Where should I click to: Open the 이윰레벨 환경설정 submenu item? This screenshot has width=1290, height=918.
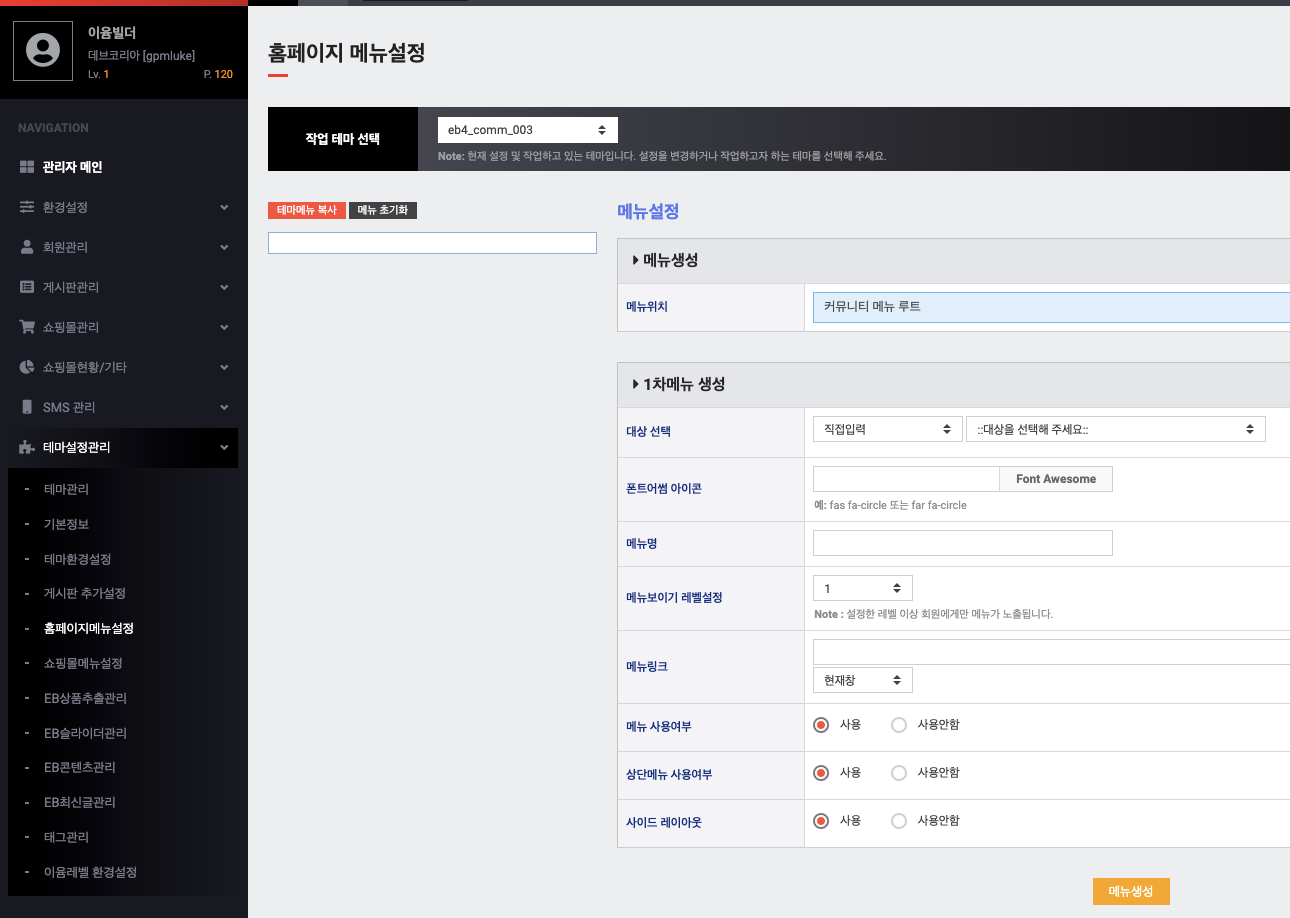click(x=90, y=872)
